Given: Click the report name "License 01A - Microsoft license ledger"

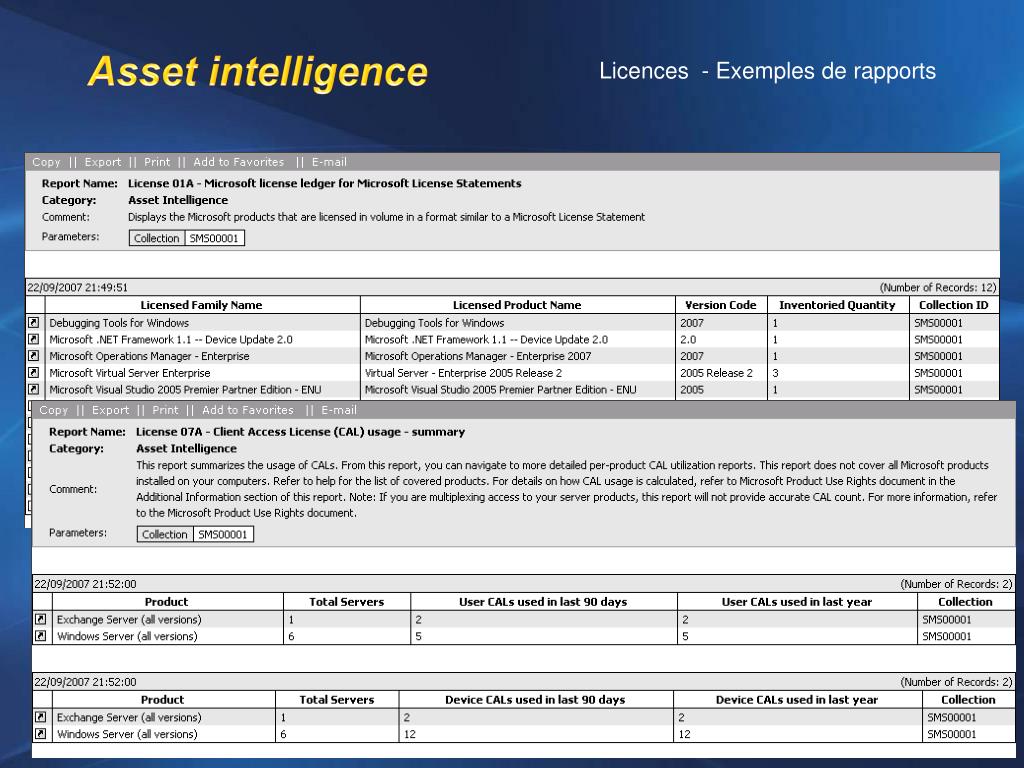Looking at the screenshot, I should point(325,184).
